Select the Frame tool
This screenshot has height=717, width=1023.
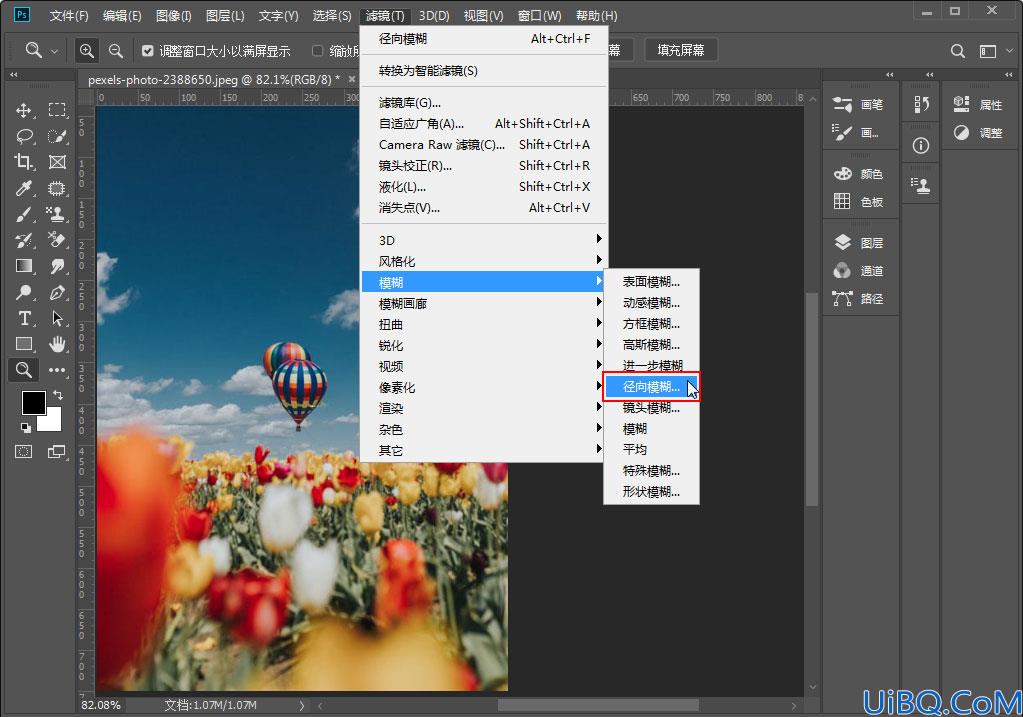[x=57, y=162]
